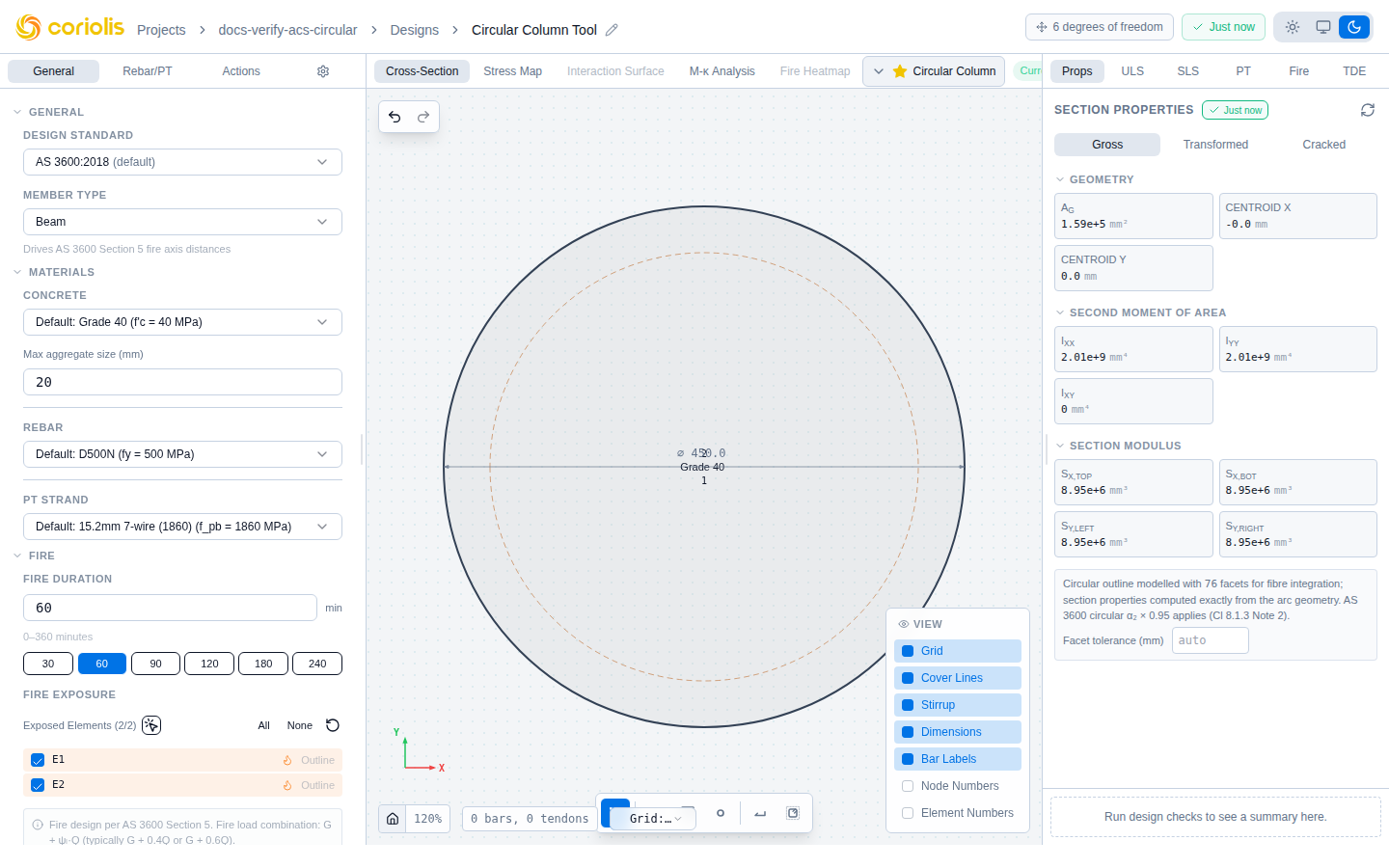Click the info icon in the fire design note
The height and width of the screenshot is (868, 1389).
point(38,825)
